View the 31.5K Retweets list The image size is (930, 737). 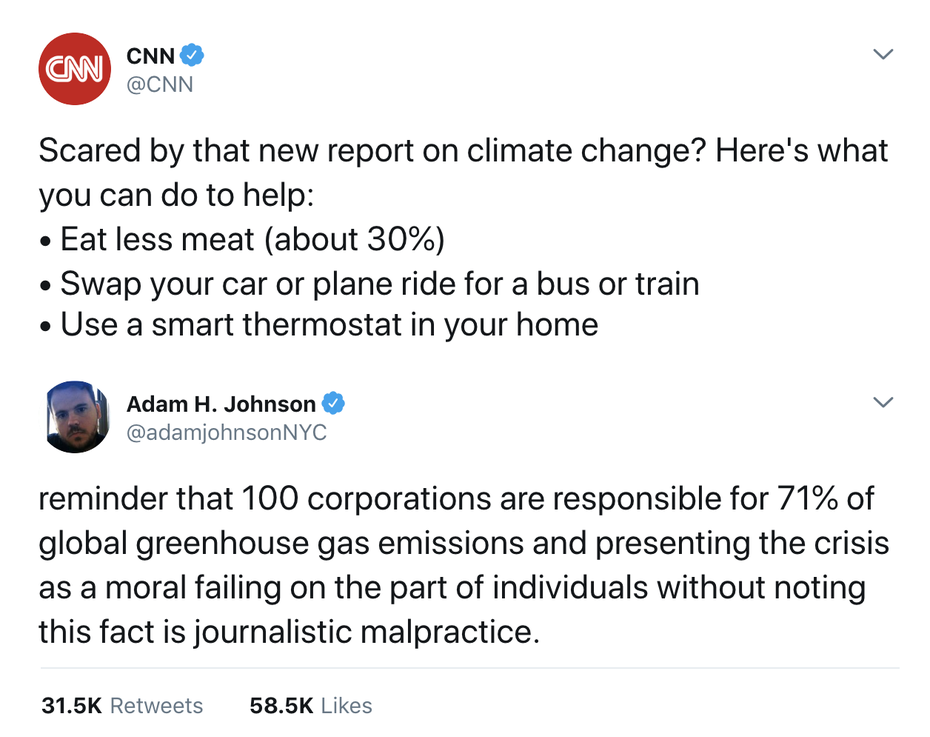122,706
